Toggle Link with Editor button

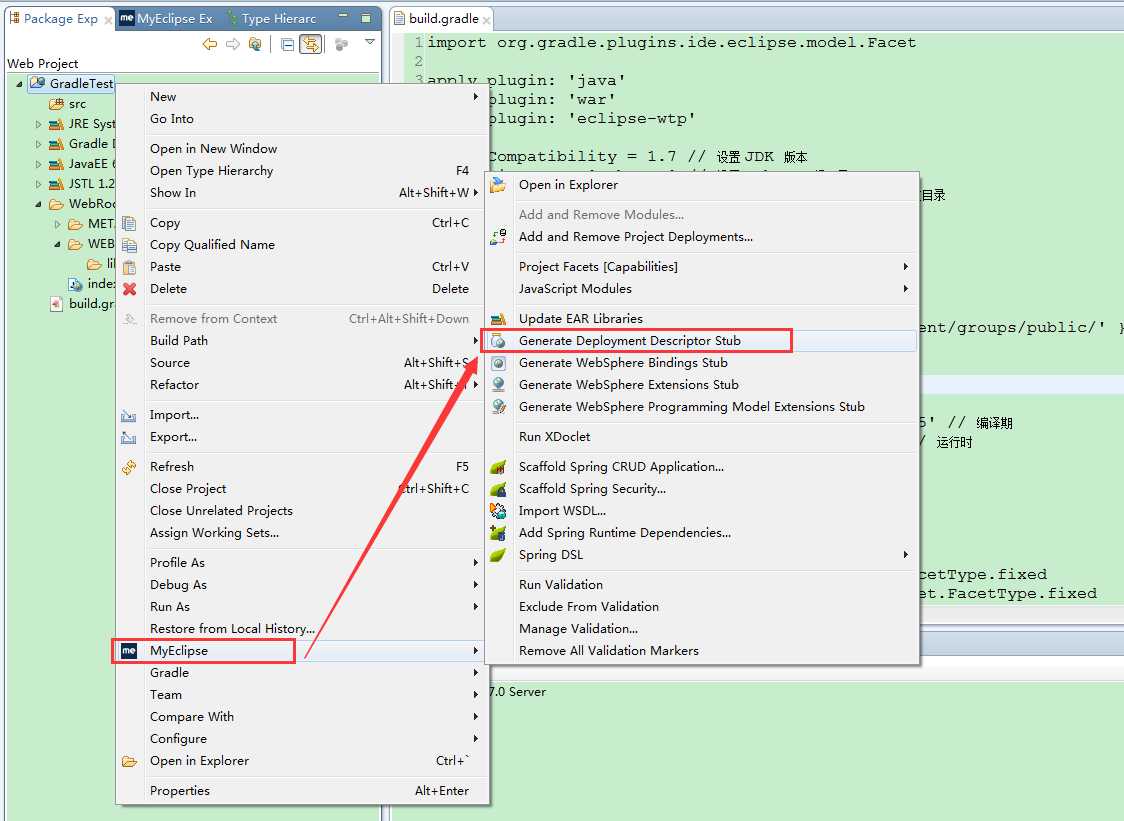(x=310, y=44)
